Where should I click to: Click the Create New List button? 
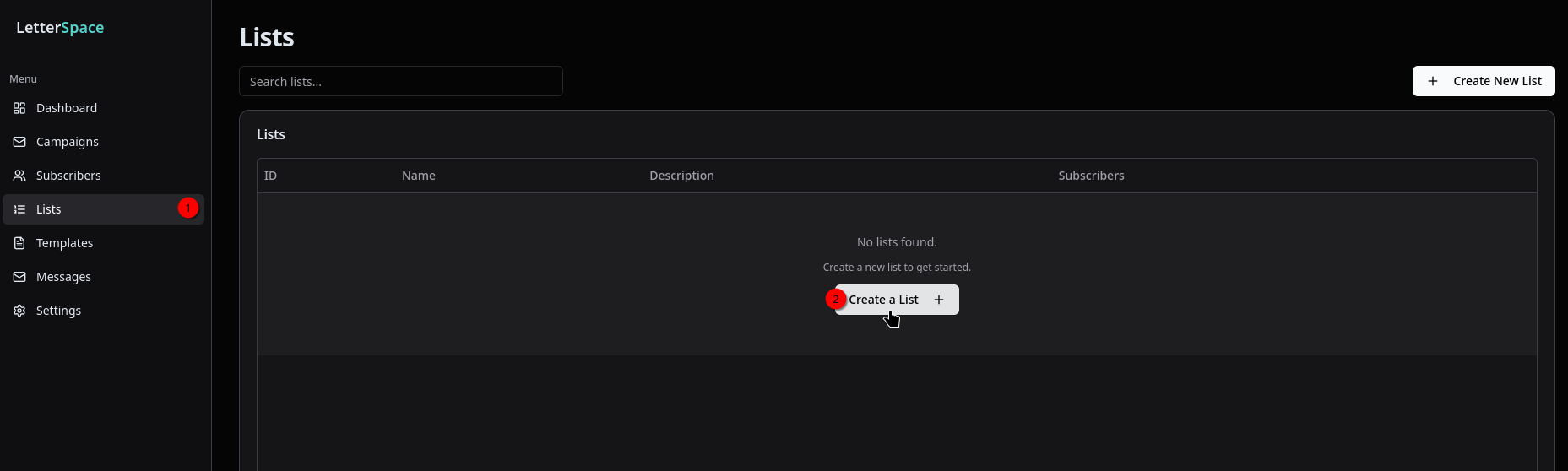(1484, 81)
